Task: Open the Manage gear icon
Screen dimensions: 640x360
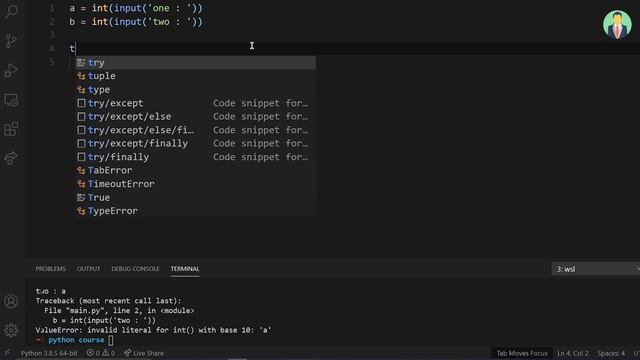Action: click(x=11, y=330)
